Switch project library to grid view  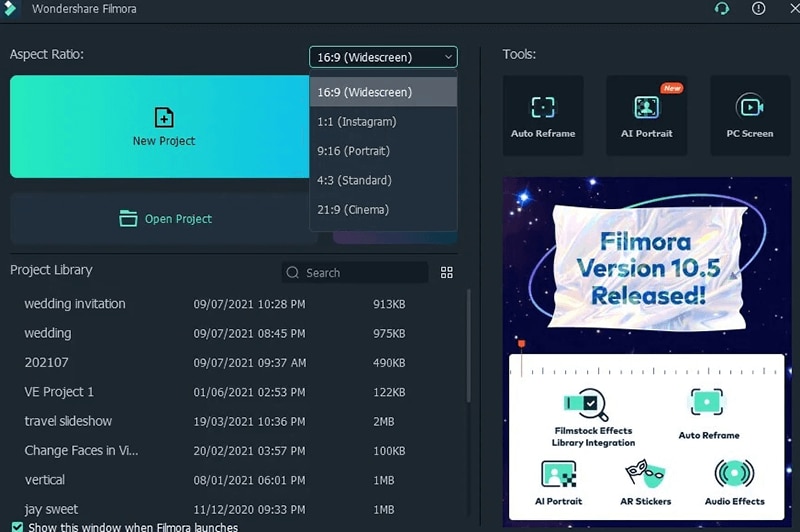point(446,272)
